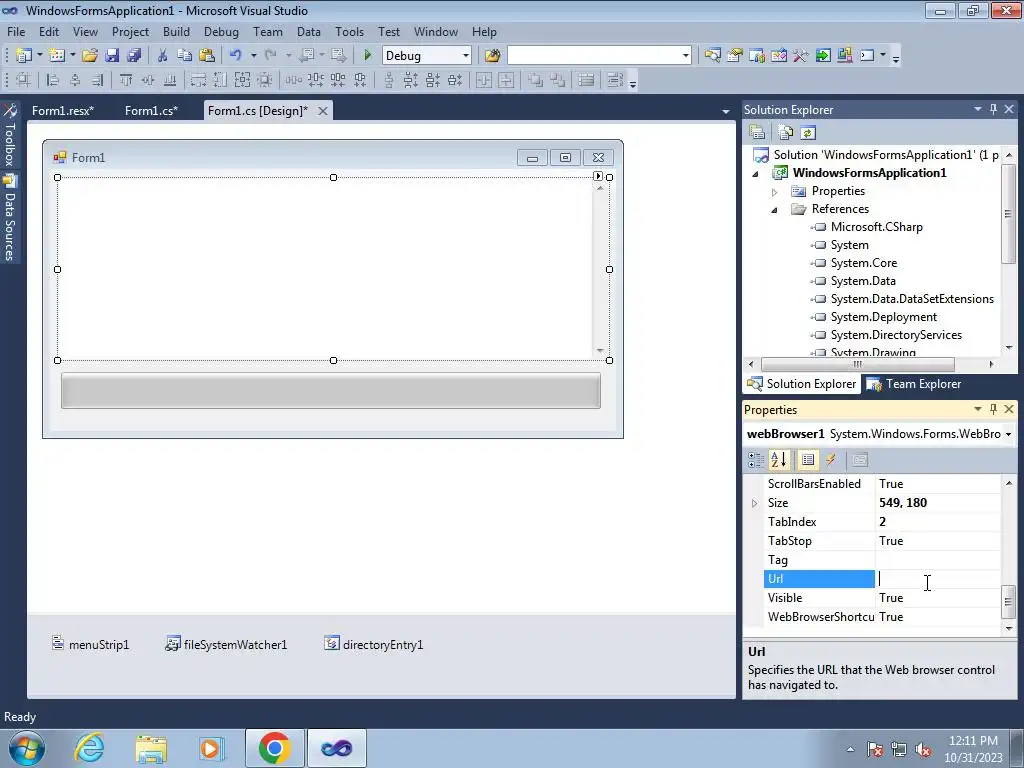
Task: Open the Start Page green arrow icon
Action: click(x=823, y=56)
